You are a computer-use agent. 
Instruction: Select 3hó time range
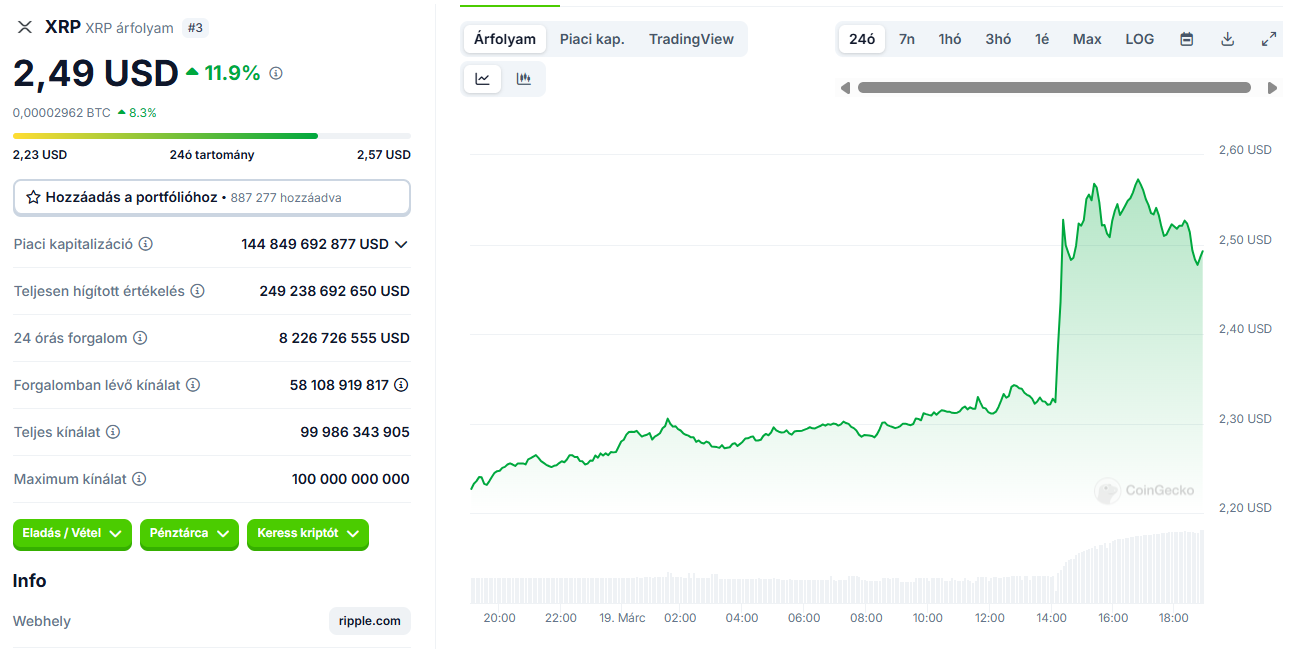coord(998,39)
